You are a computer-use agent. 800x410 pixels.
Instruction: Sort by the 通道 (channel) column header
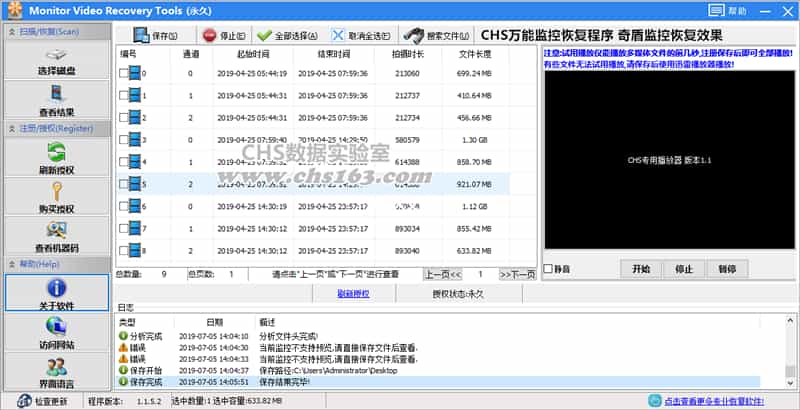tap(191, 54)
